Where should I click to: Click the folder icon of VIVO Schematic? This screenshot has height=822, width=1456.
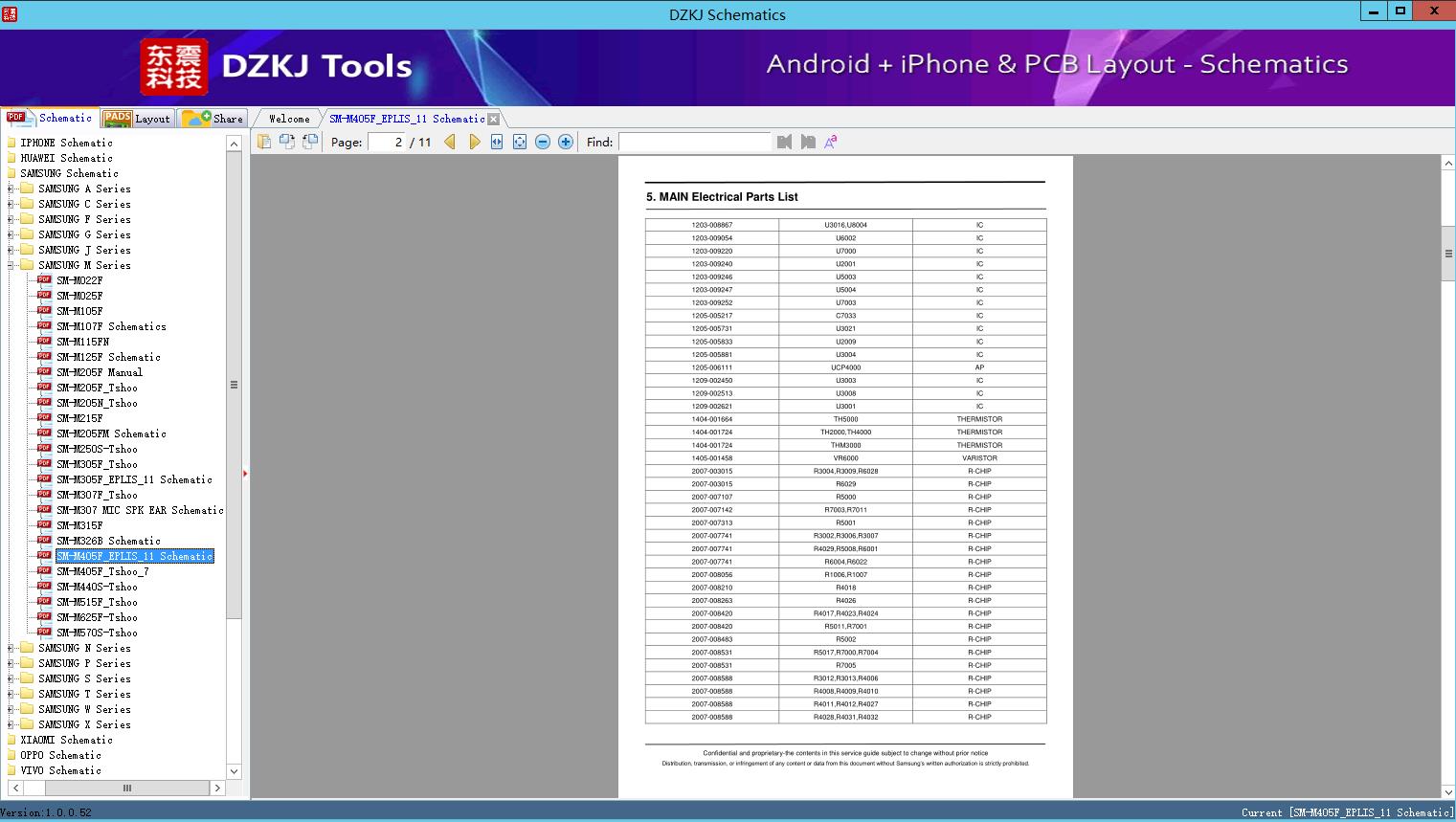[x=11, y=770]
